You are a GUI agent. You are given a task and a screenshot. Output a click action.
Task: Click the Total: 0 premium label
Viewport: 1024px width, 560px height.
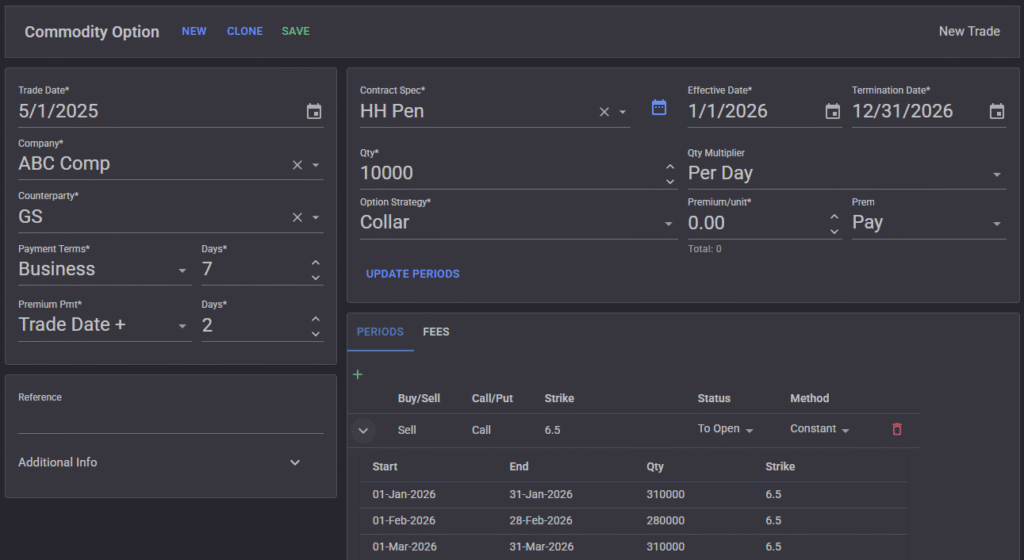704,249
